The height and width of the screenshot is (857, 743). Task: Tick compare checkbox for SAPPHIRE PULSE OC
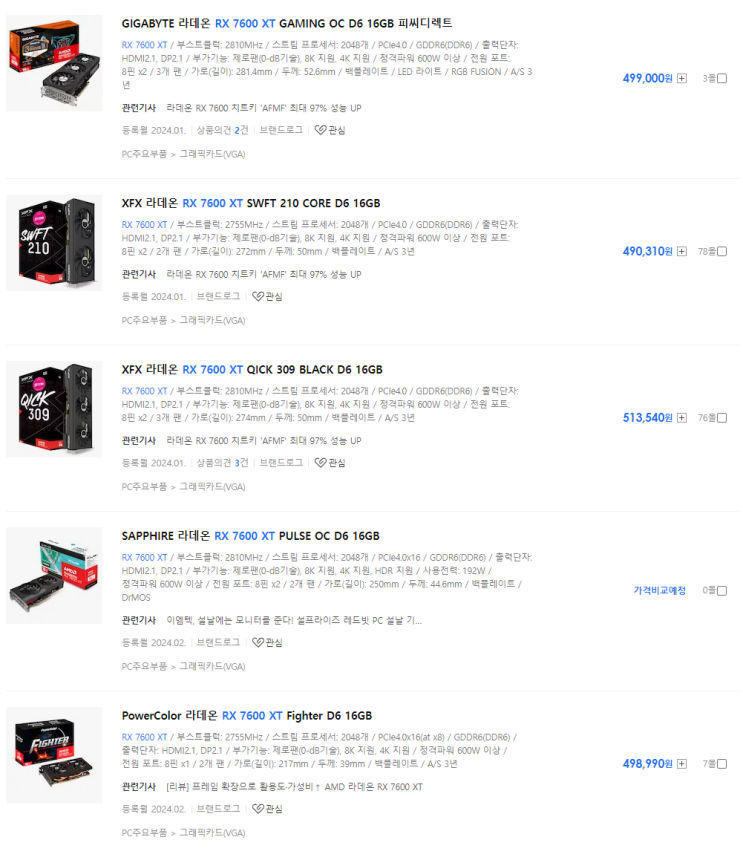(x=722, y=591)
